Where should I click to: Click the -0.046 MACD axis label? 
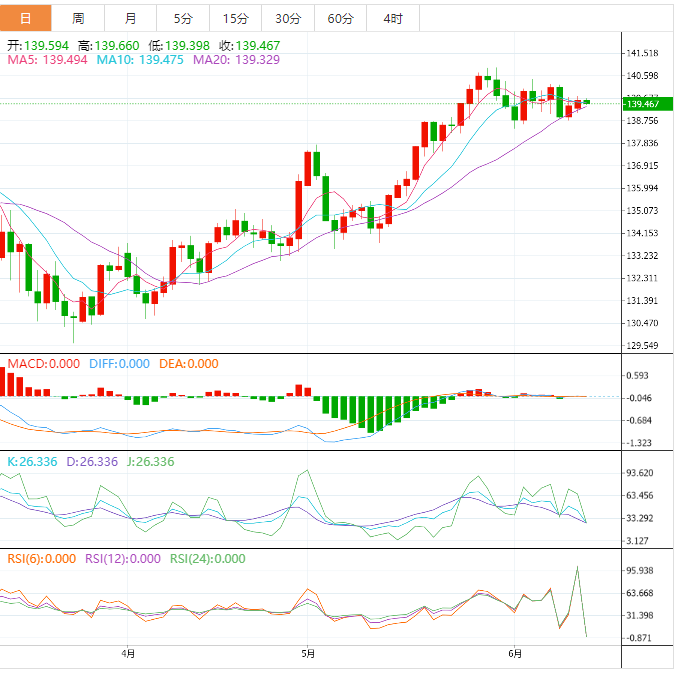tap(639, 398)
